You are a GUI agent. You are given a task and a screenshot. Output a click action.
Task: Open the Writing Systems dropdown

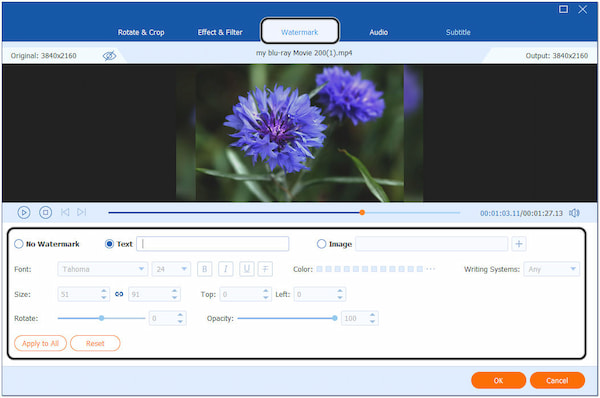[551, 269]
